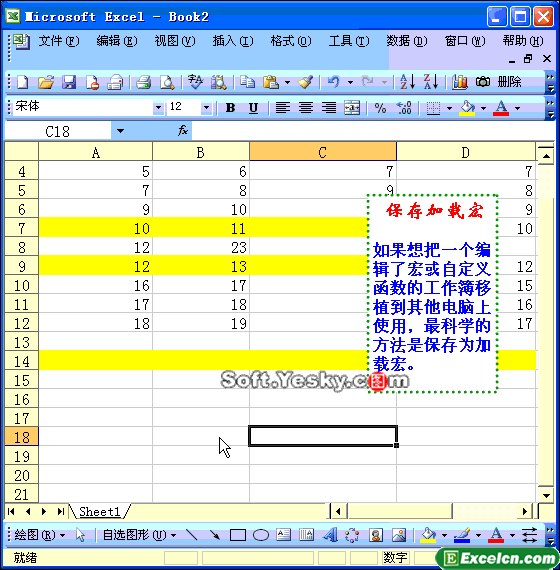560x570 pixels.
Task: Sort descending with the Z-A icon
Action: tap(431, 82)
